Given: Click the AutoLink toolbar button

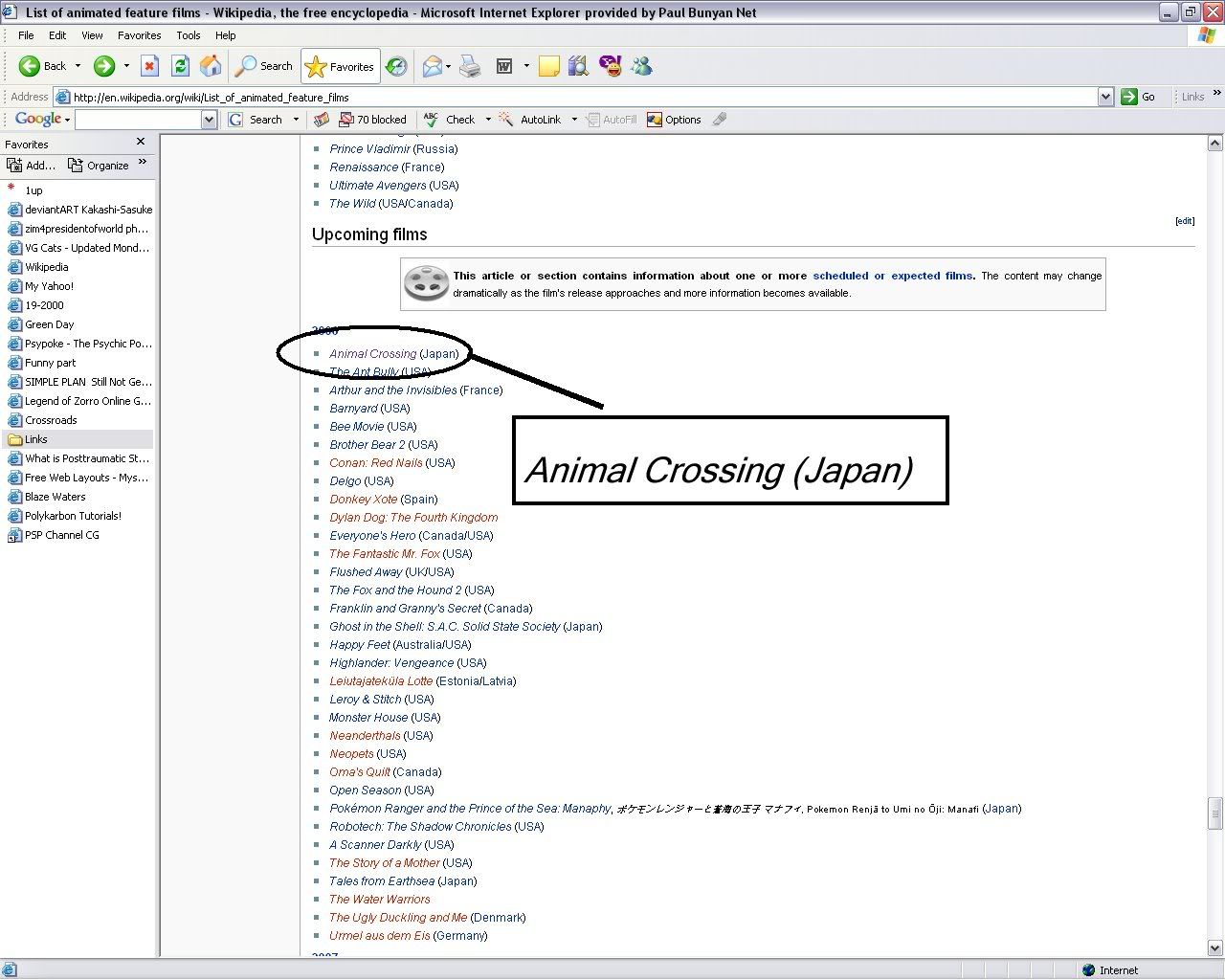Looking at the screenshot, I should tap(531, 120).
